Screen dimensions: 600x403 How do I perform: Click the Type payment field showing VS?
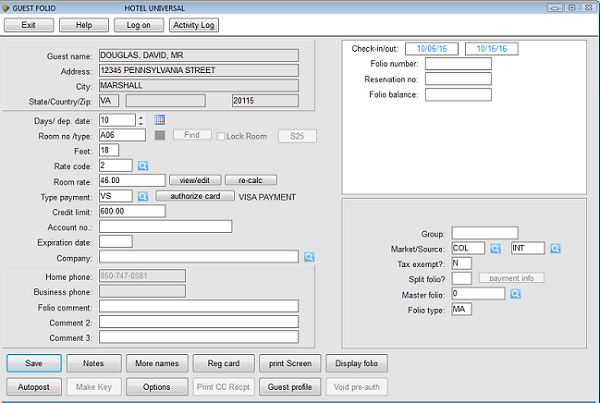click(x=116, y=196)
